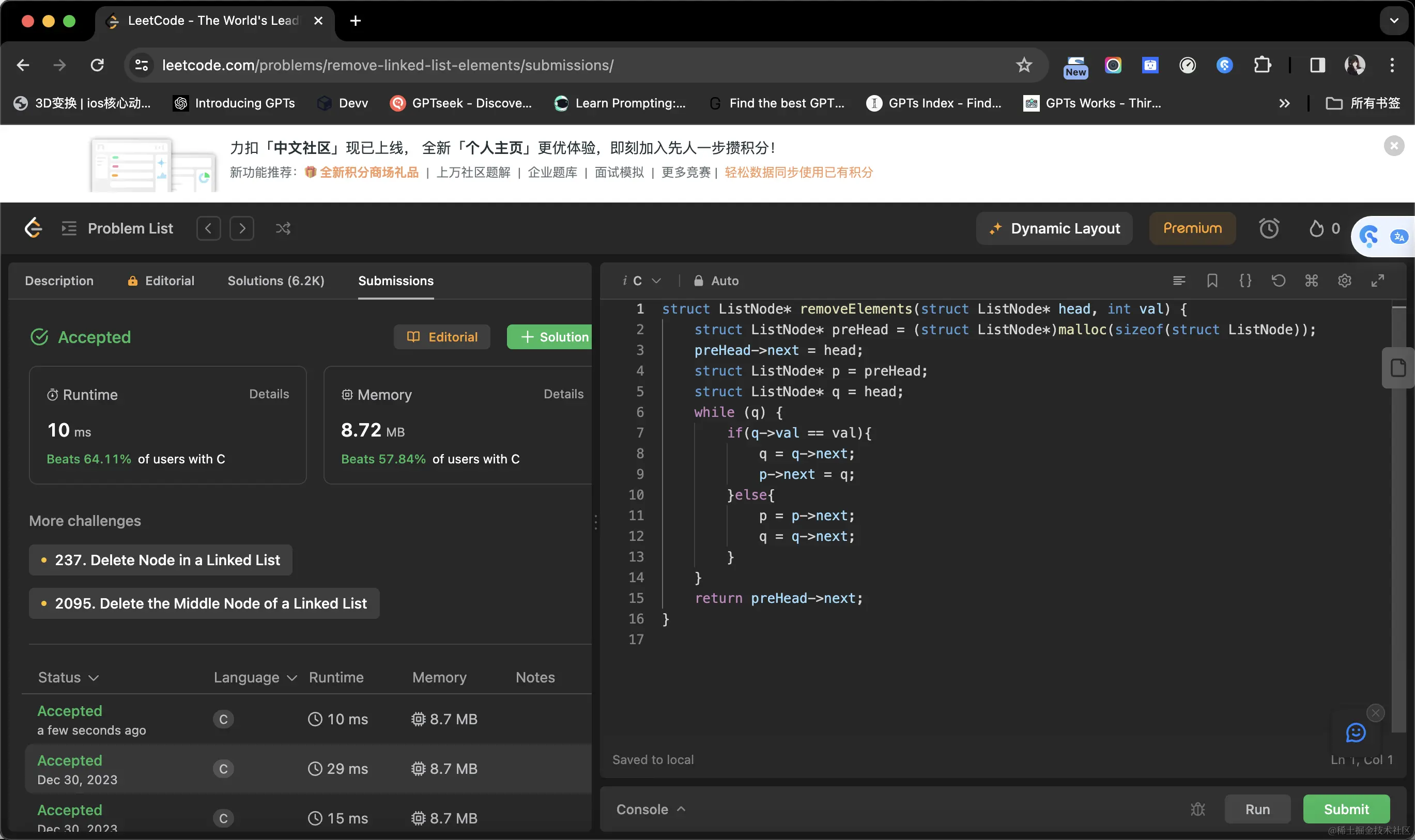Format code with the curly braces icon
Image resolution: width=1415 pixels, height=840 pixels.
1245,281
